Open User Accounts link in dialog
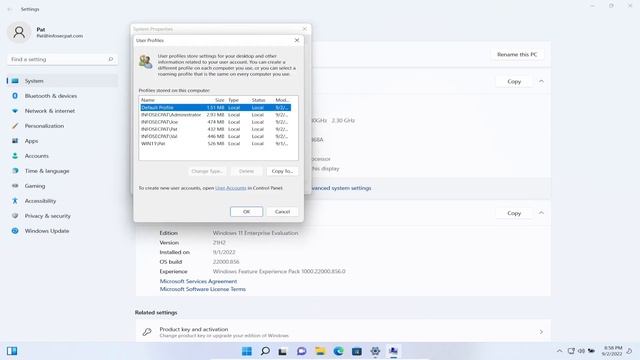Viewport: 640px width, 360px height. click(x=231, y=188)
